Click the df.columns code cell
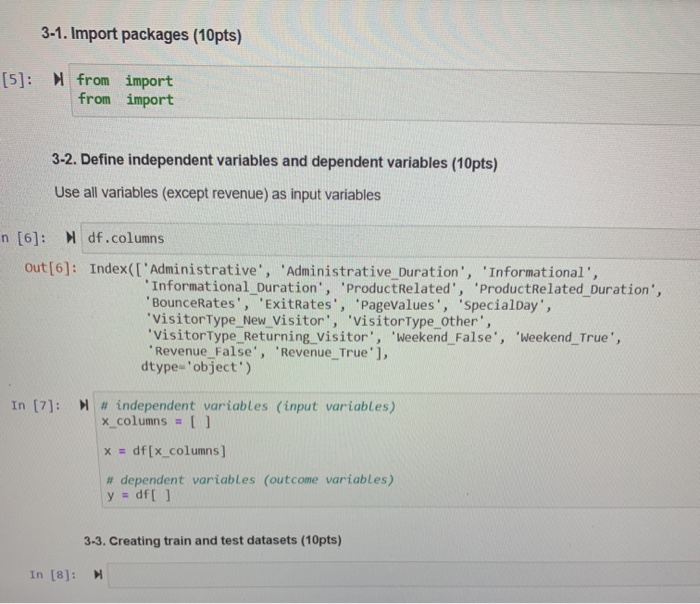700x604 pixels. click(x=390, y=240)
